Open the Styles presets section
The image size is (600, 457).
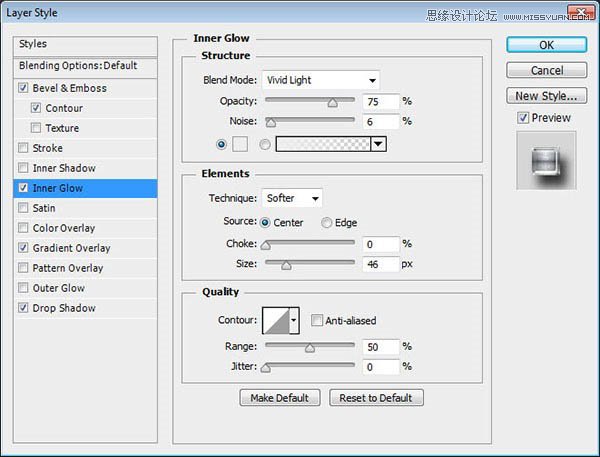[x=85, y=44]
